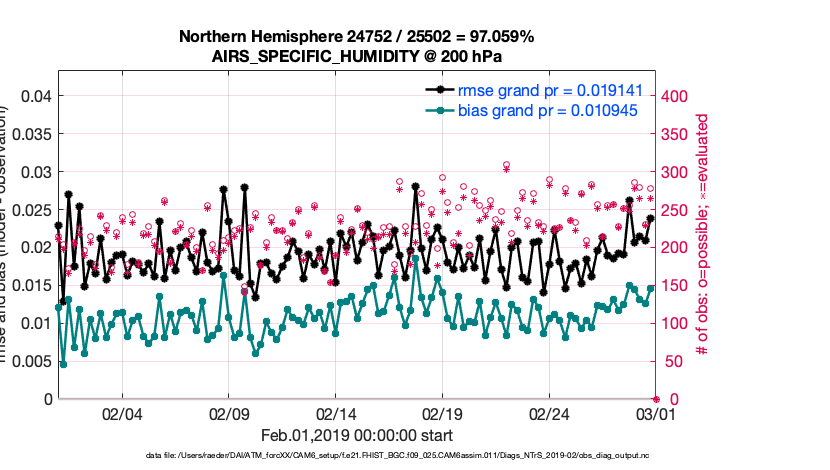Click the 03/01 x-axis tick label

[x=655, y=413]
